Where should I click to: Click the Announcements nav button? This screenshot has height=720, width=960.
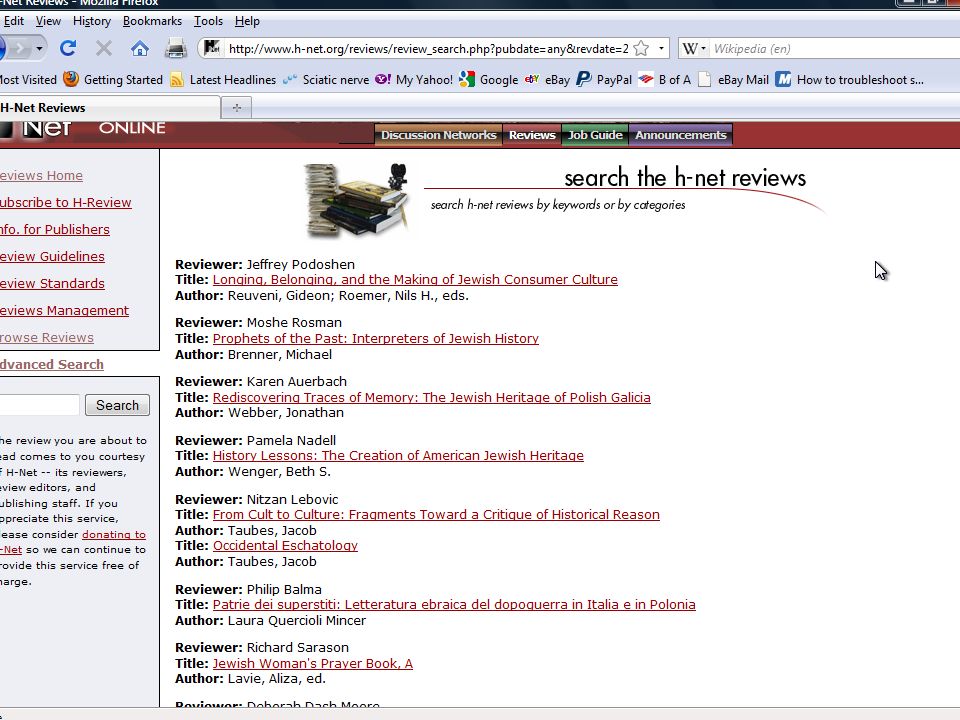point(680,135)
